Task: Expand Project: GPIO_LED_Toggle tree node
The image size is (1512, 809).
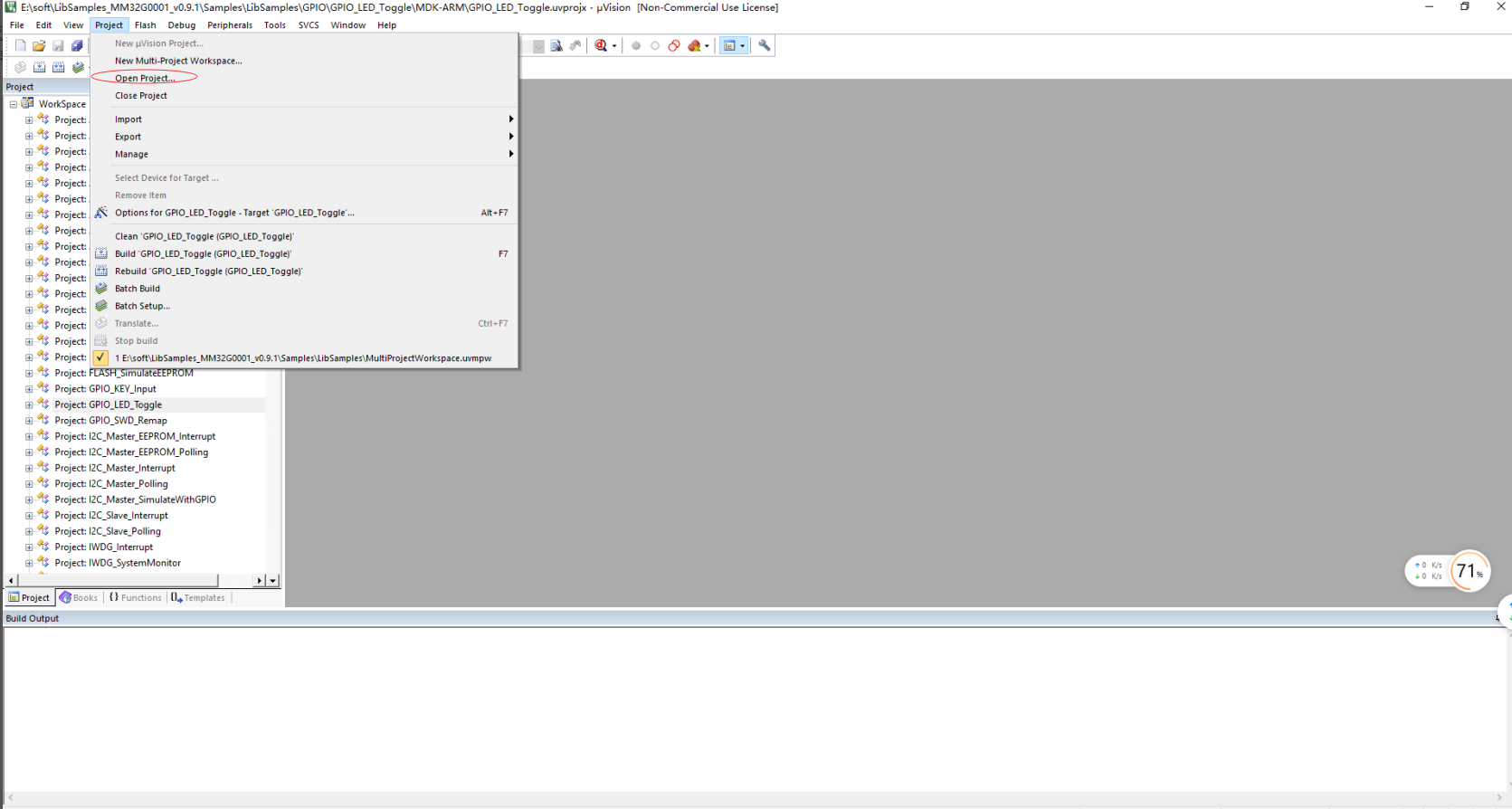Action: coord(29,404)
